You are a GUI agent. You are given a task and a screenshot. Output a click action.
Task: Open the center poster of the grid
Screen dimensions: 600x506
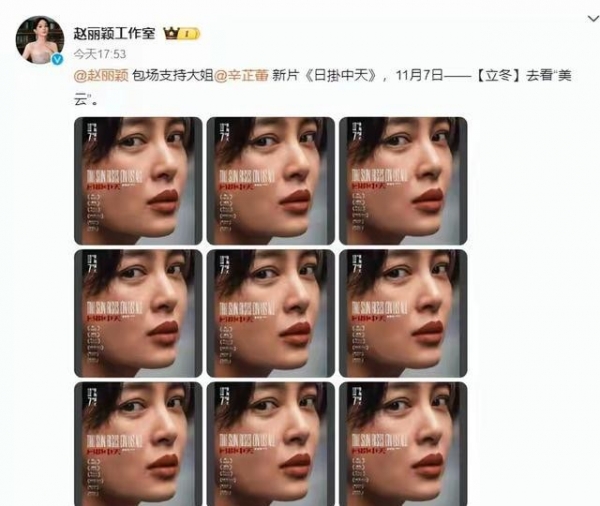click(x=271, y=313)
